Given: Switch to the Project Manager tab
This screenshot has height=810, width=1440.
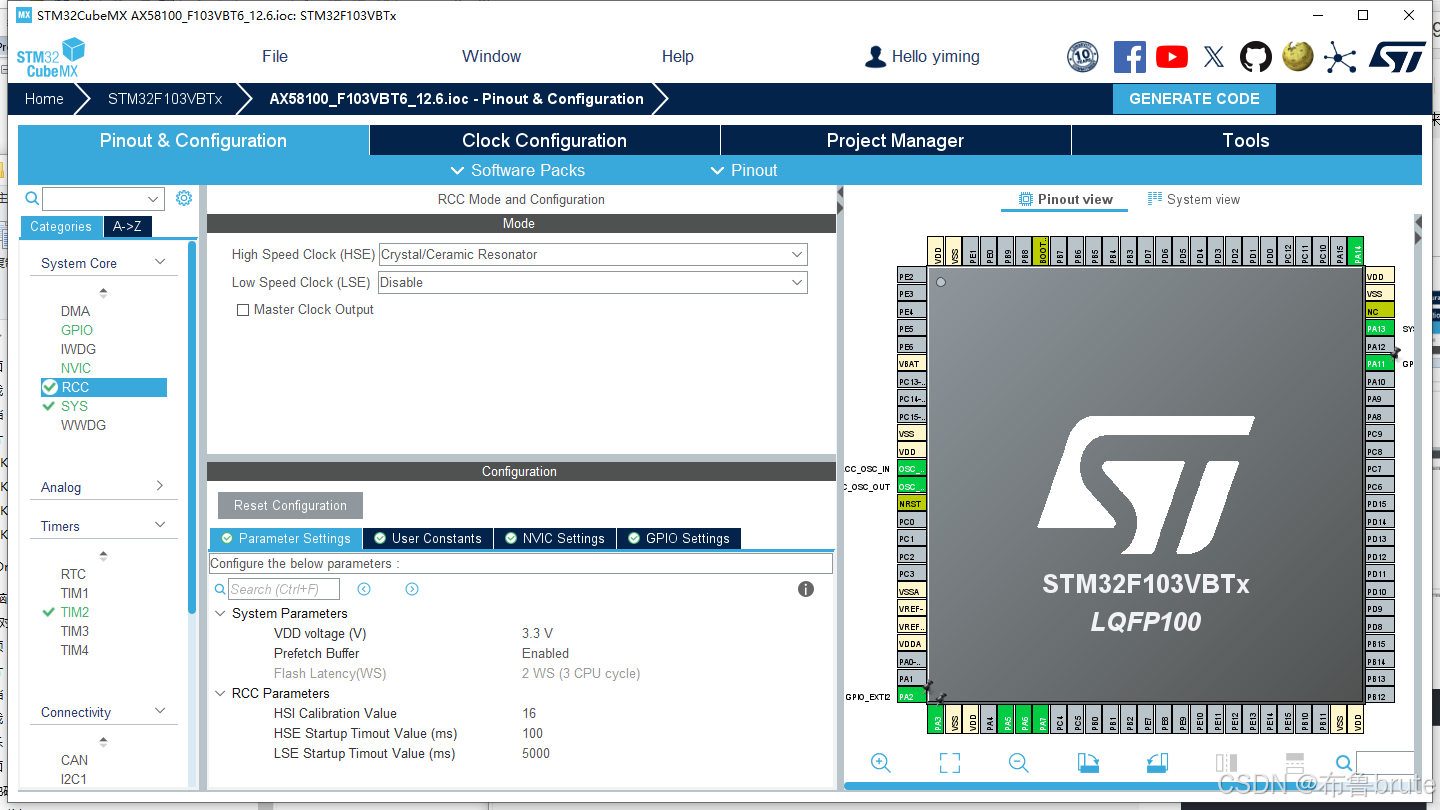Looking at the screenshot, I should pyautogui.click(x=895, y=140).
